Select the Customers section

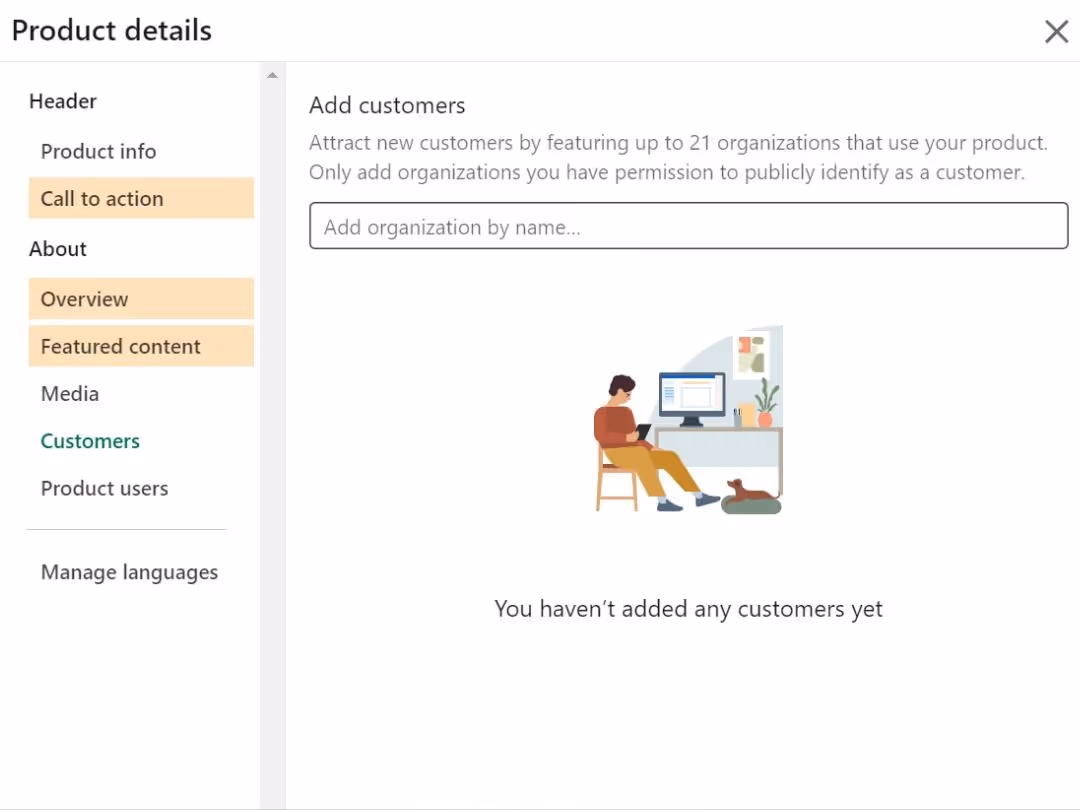point(90,441)
